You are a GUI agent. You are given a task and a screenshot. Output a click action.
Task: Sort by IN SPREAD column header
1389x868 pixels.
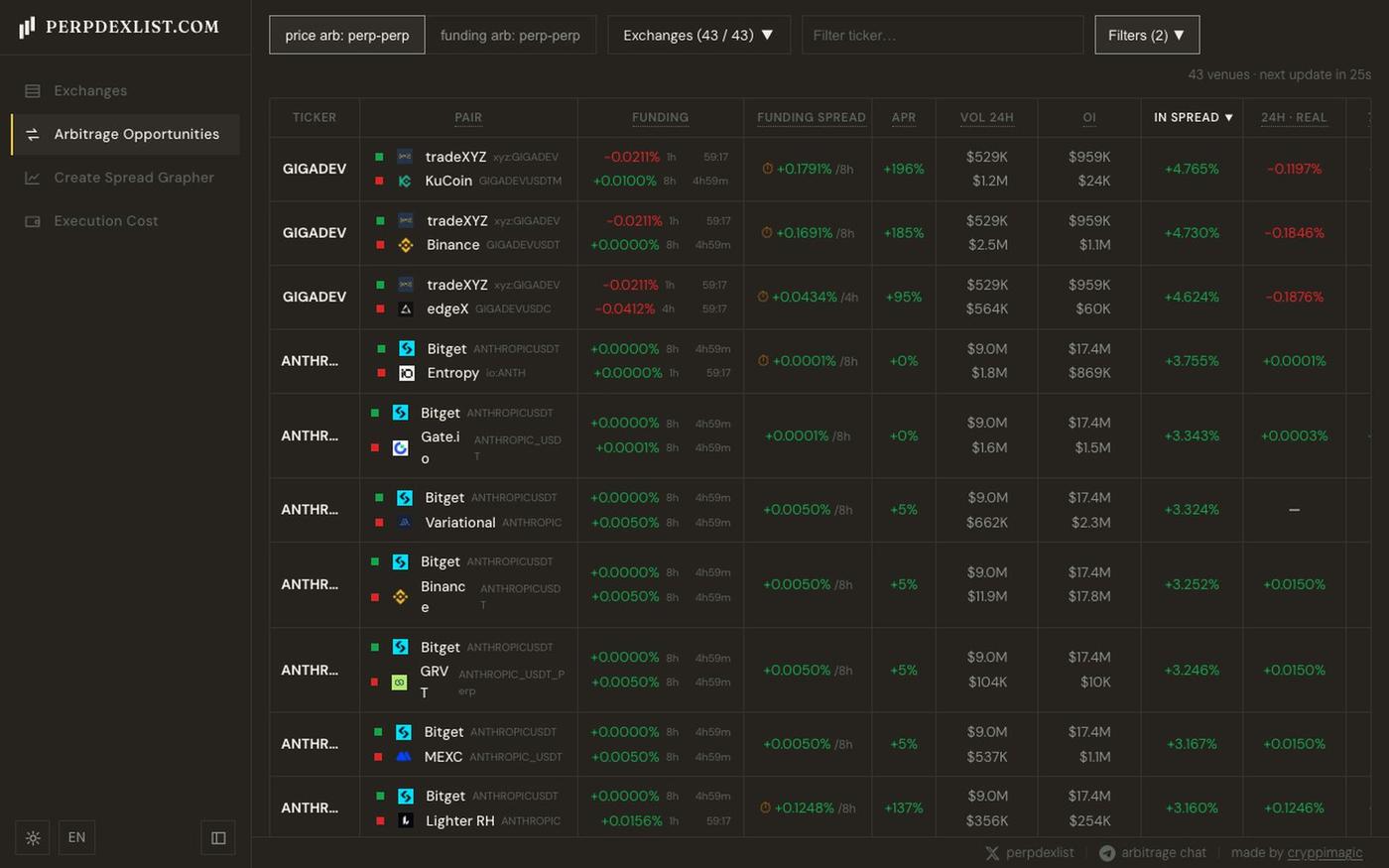pyautogui.click(x=1193, y=117)
